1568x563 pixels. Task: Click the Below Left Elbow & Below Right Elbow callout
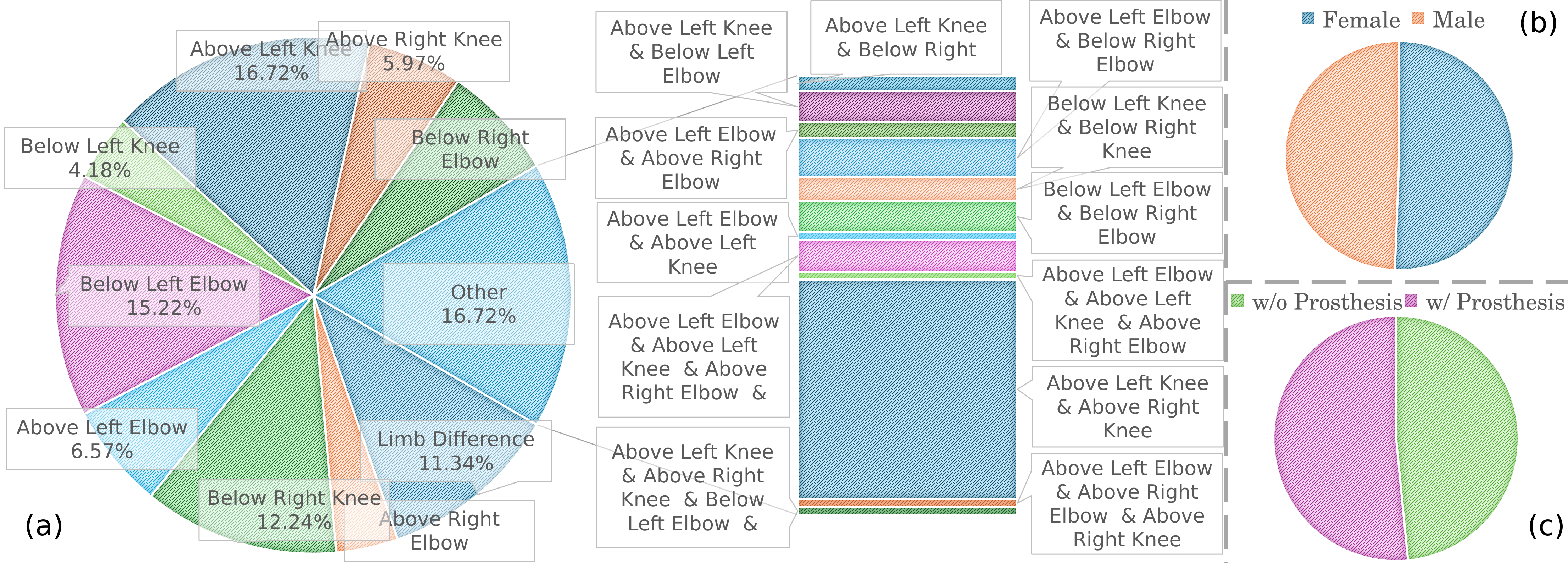1127,212
